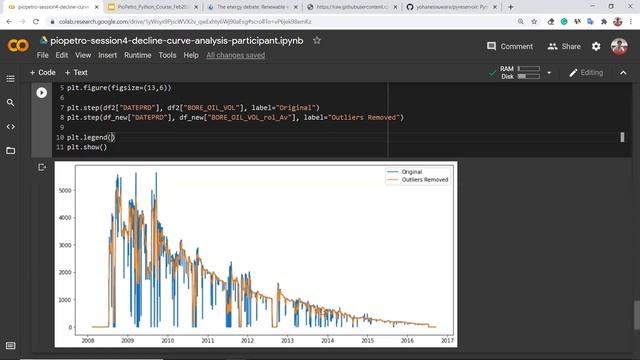
Task: Reload the page
Action: pyautogui.click(x=36, y=21)
